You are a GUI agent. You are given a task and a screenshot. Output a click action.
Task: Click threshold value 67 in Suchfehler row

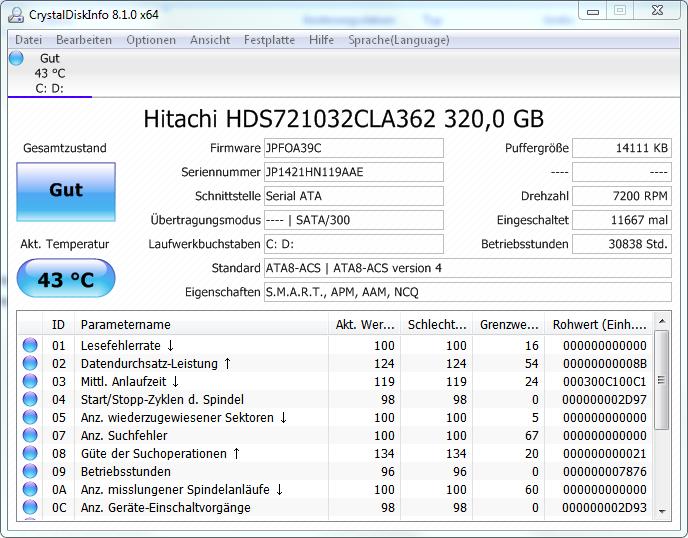(x=531, y=435)
